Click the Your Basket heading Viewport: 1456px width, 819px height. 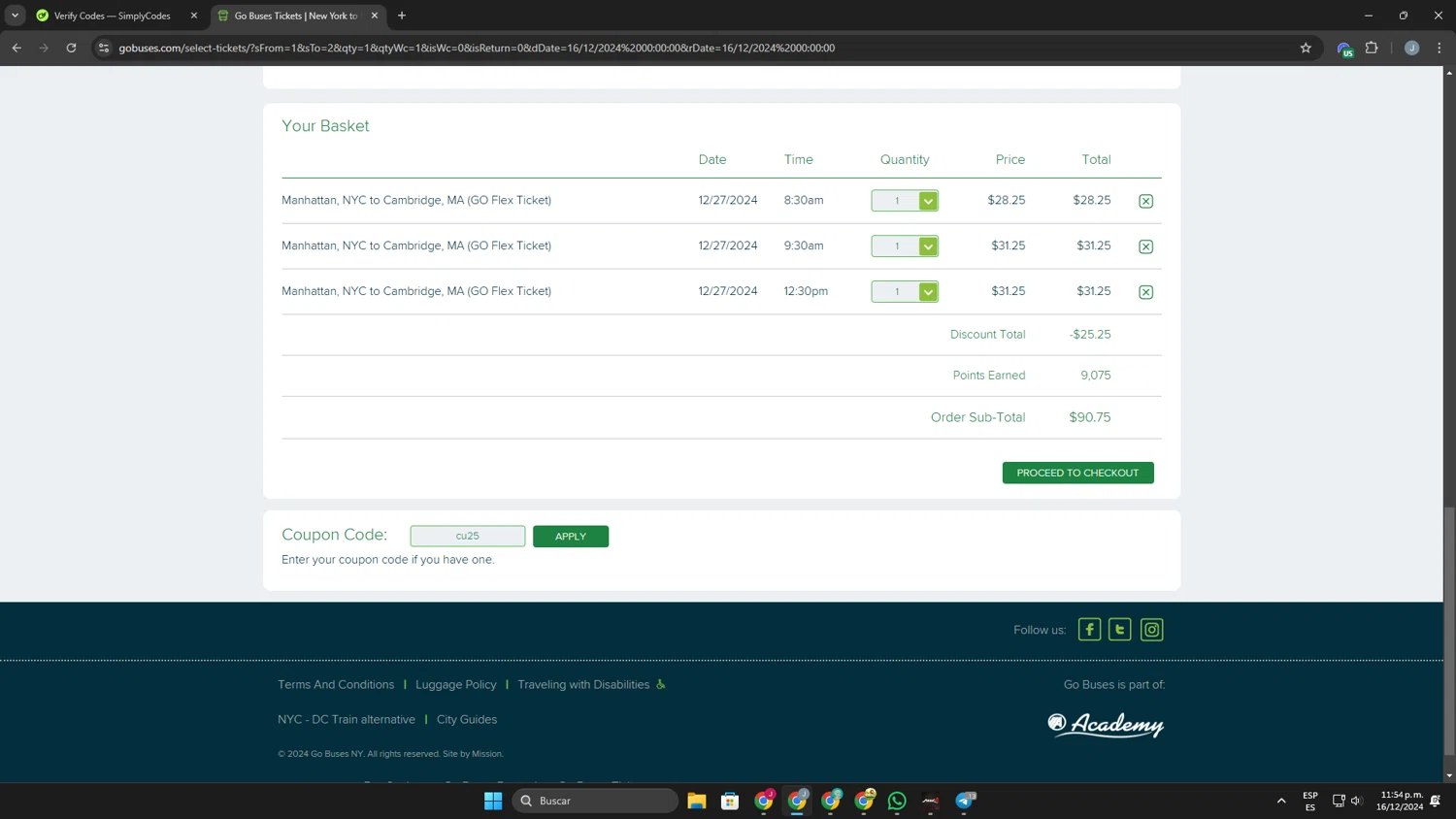point(325,126)
